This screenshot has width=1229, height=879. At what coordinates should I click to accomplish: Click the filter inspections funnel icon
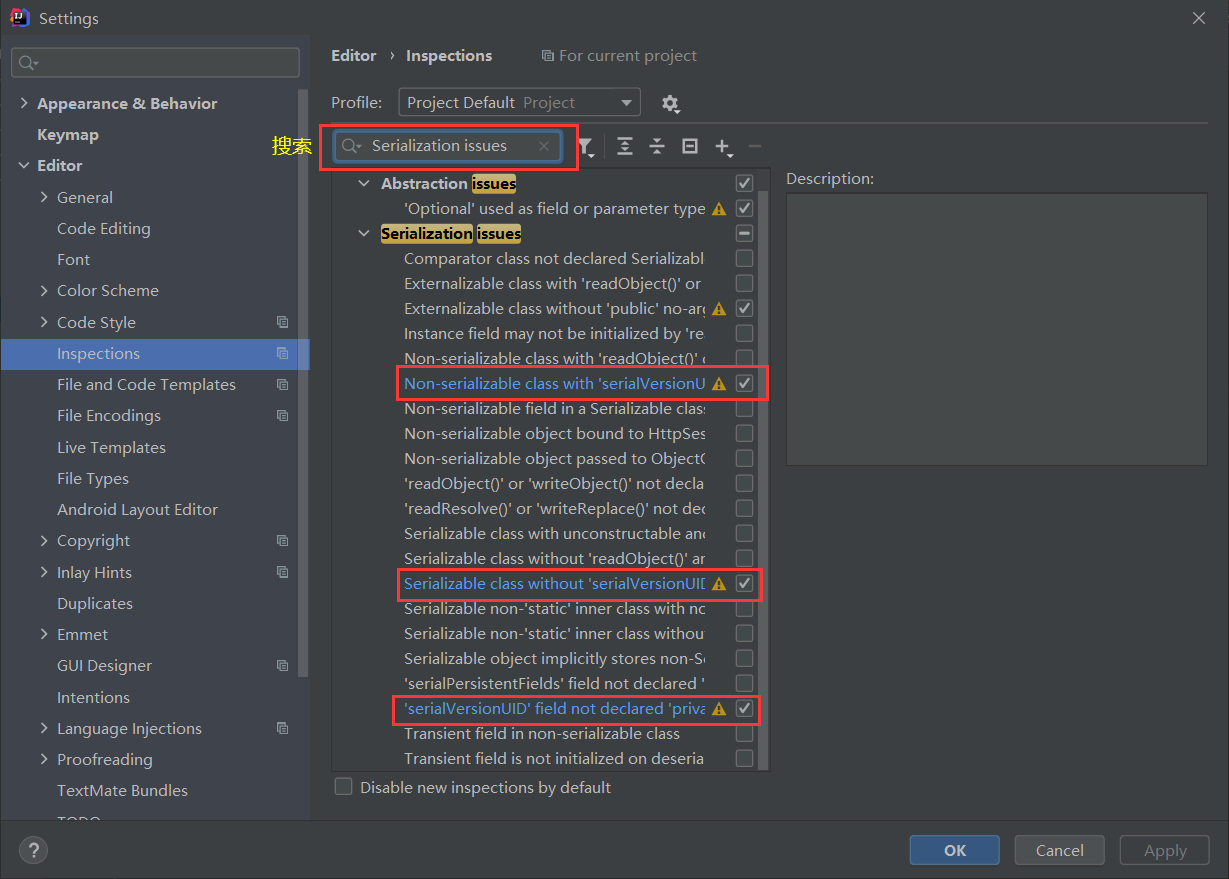(x=586, y=147)
